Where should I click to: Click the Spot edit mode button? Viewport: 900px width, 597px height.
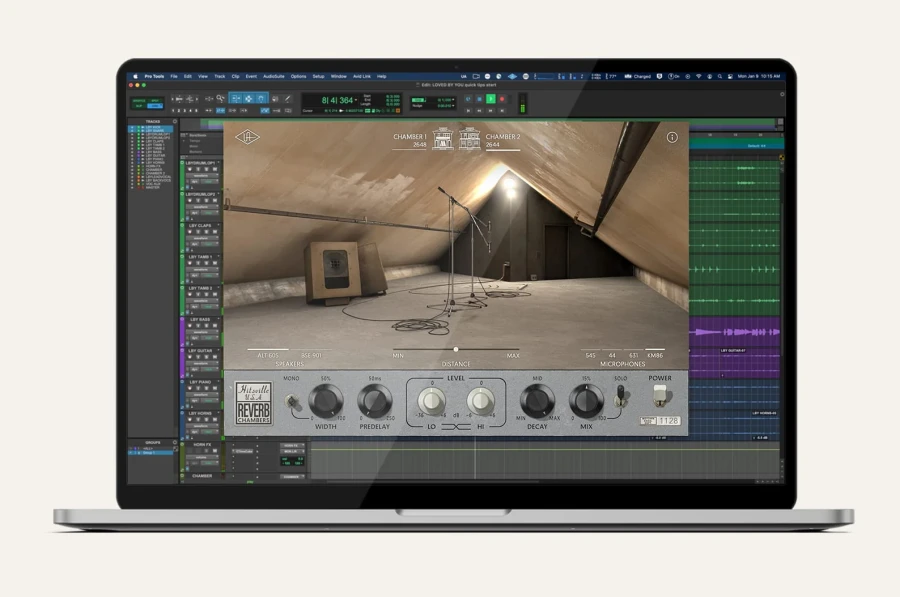click(x=155, y=101)
